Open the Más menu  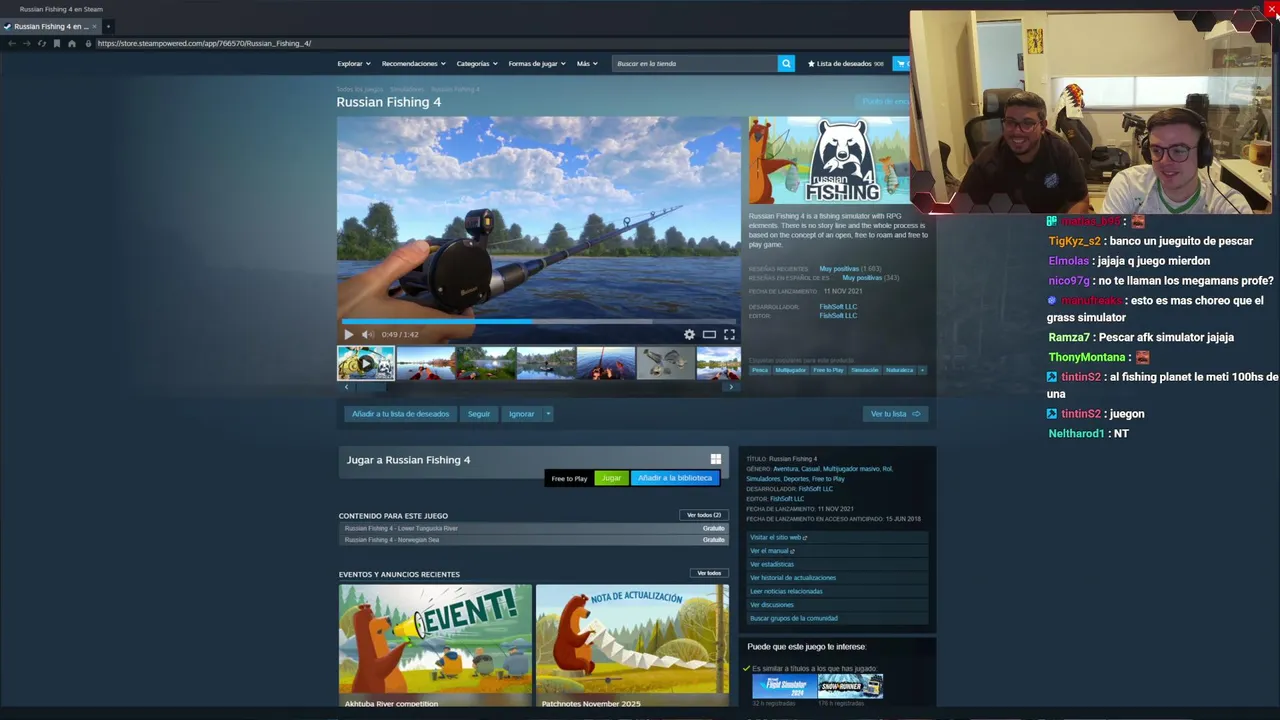(x=587, y=63)
